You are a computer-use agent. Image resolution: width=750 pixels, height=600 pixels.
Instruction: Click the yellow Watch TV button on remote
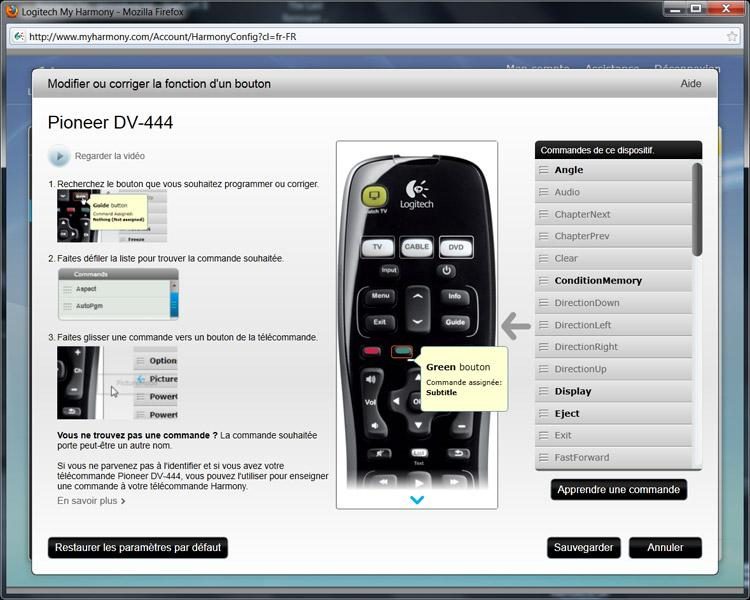coord(375,196)
